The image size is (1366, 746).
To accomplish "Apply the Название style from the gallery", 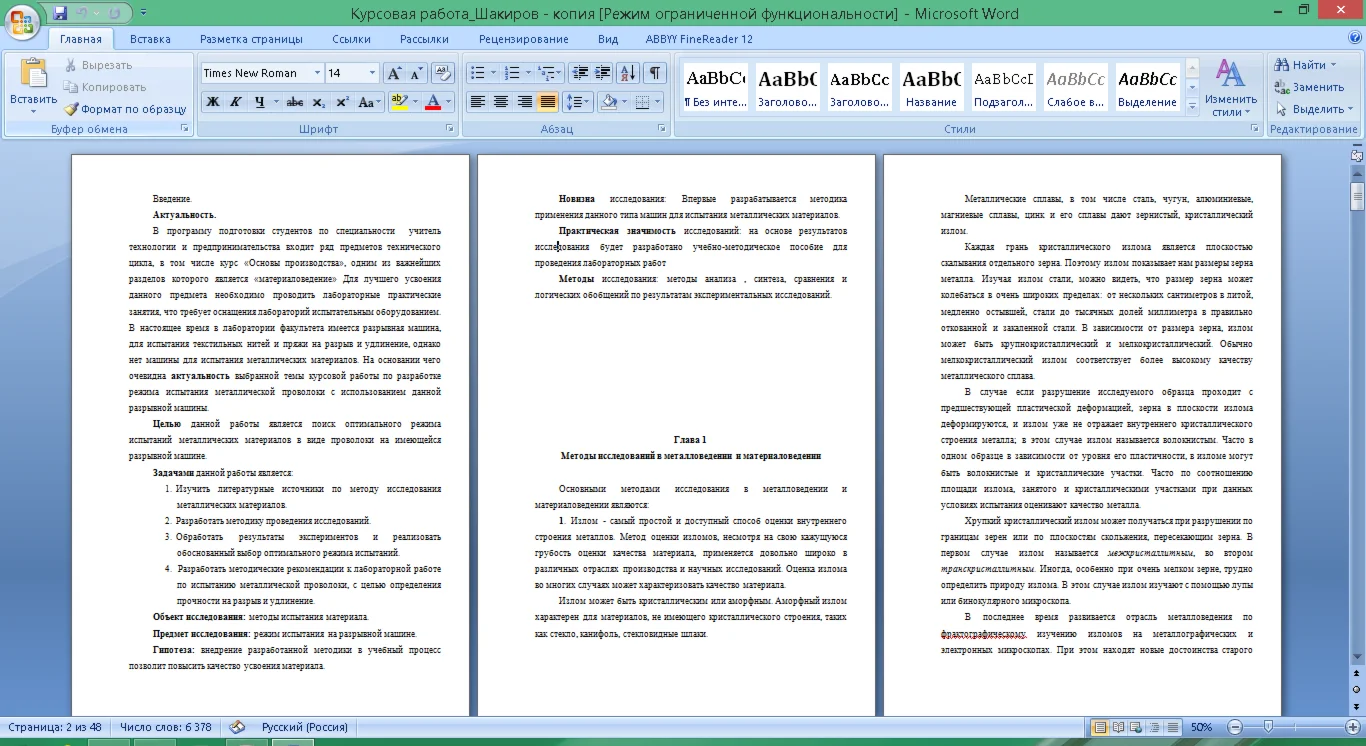I will pyautogui.click(x=930, y=88).
